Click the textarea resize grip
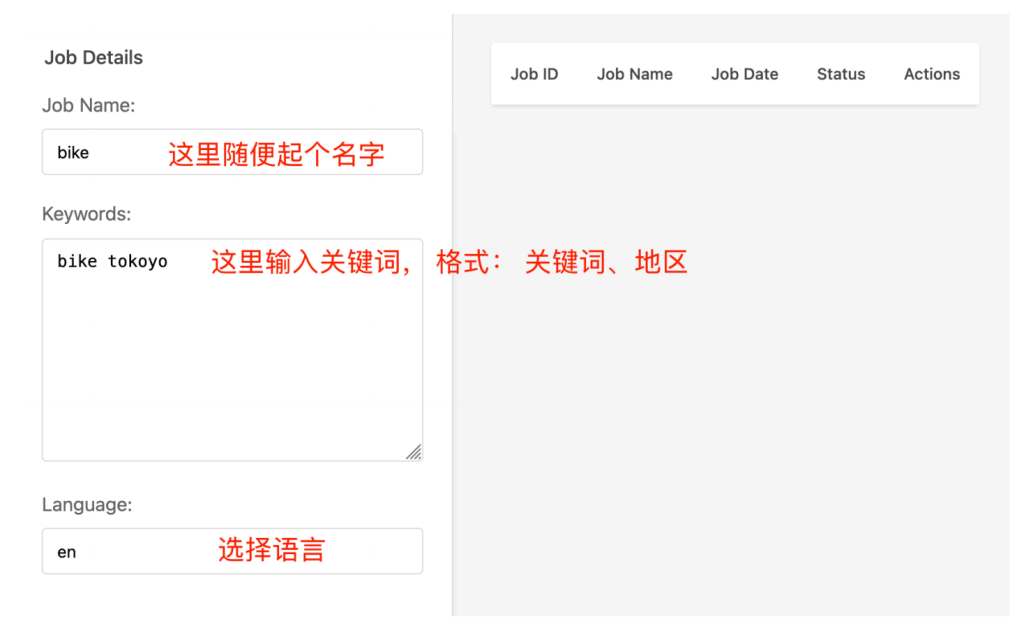This screenshot has height=642, width=1024. pos(414,452)
